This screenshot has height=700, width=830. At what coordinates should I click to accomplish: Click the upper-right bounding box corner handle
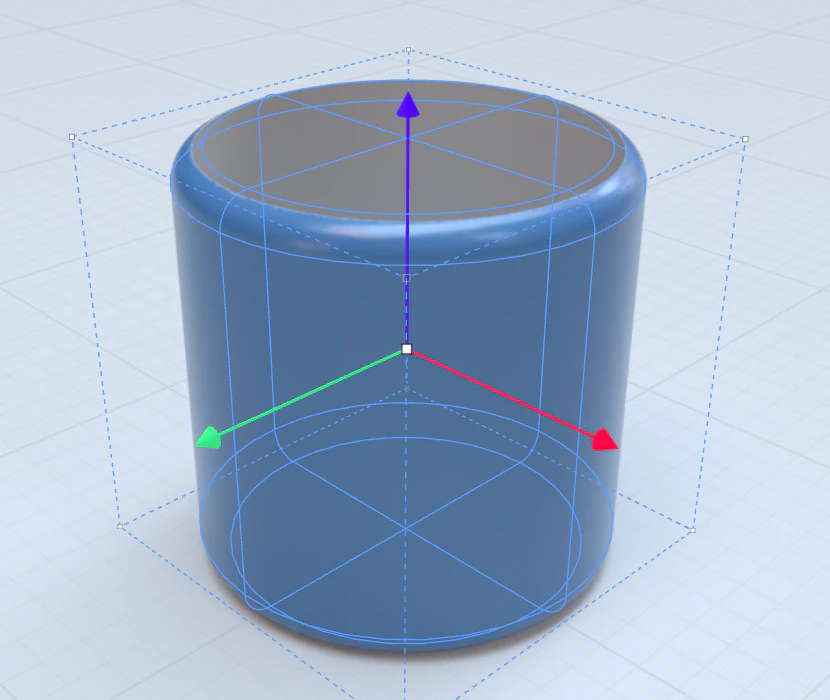(745, 139)
